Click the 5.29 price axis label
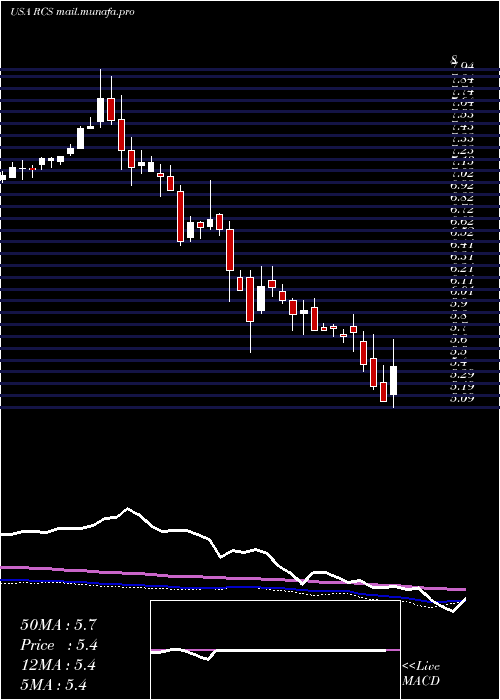This screenshot has height=700, width=500. click(462, 375)
